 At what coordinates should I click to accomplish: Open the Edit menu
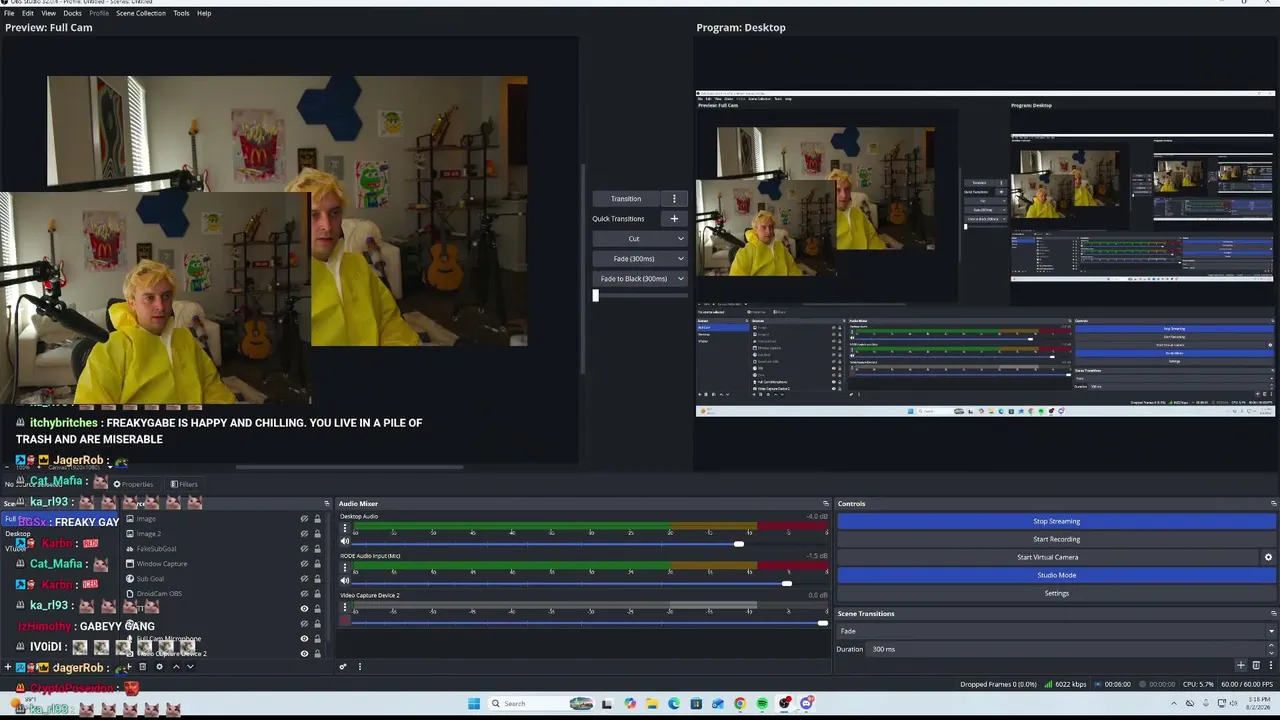click(x=28, y=13)
